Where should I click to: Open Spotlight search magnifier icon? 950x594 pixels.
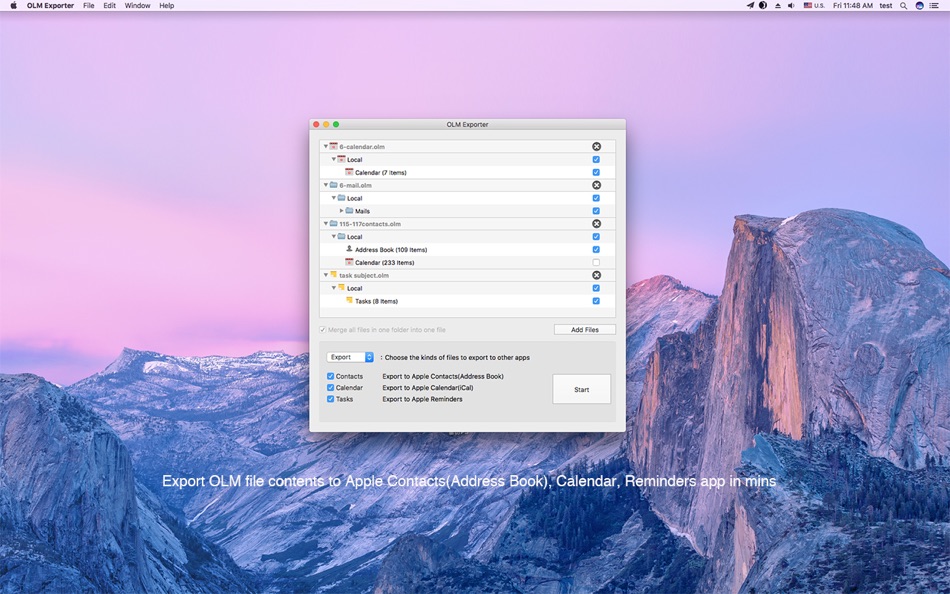(x=903, y=5)
